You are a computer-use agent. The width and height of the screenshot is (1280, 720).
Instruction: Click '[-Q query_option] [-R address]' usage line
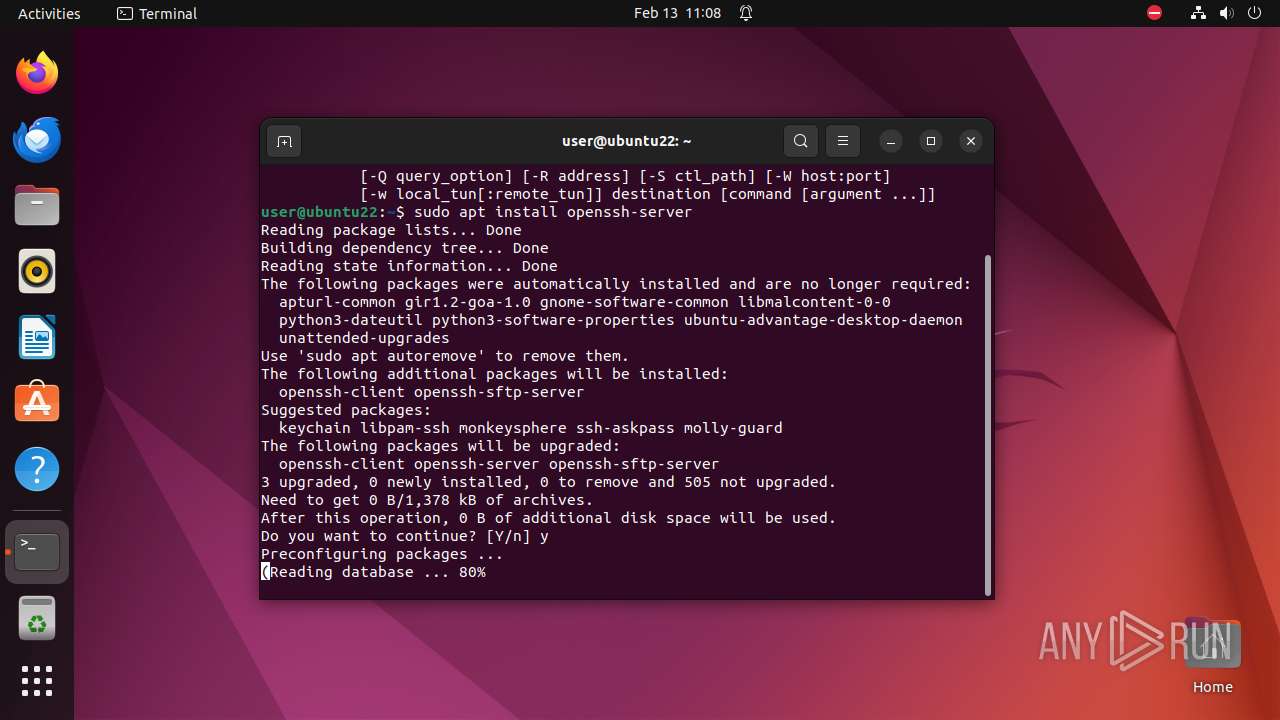625,176
